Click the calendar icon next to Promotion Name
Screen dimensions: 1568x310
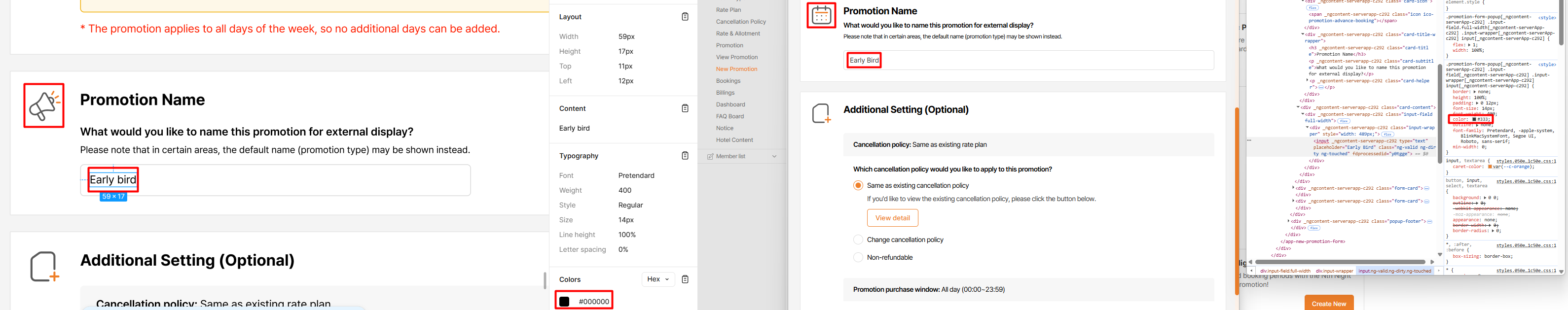click(x=821, y=16)
